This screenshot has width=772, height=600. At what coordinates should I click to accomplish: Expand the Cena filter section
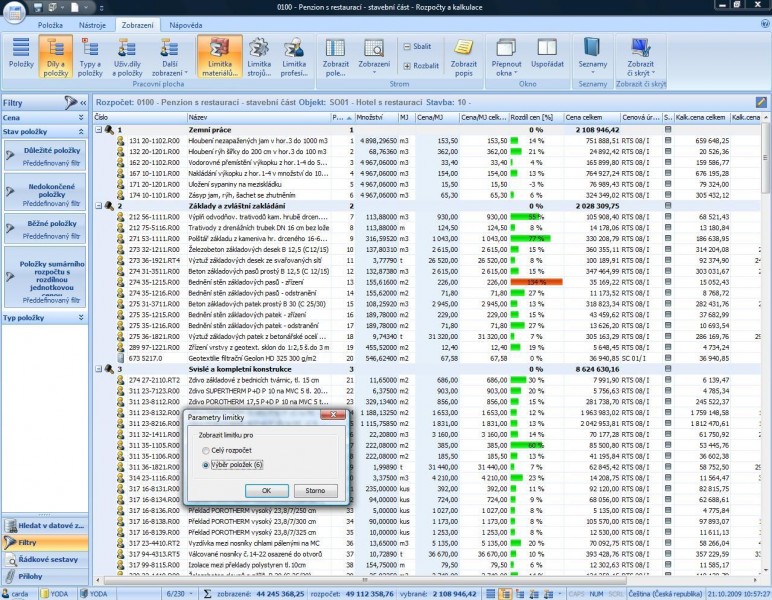tap(81, 117)
